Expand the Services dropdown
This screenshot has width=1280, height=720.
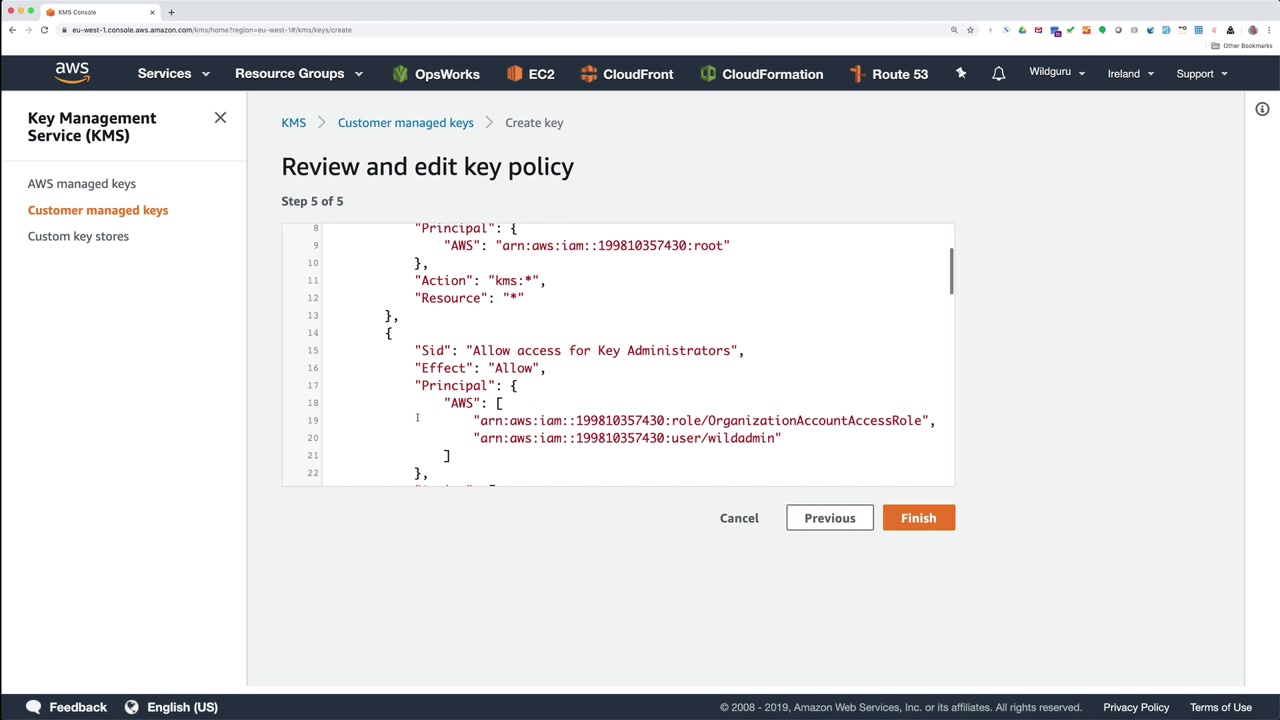click(174, 73)
